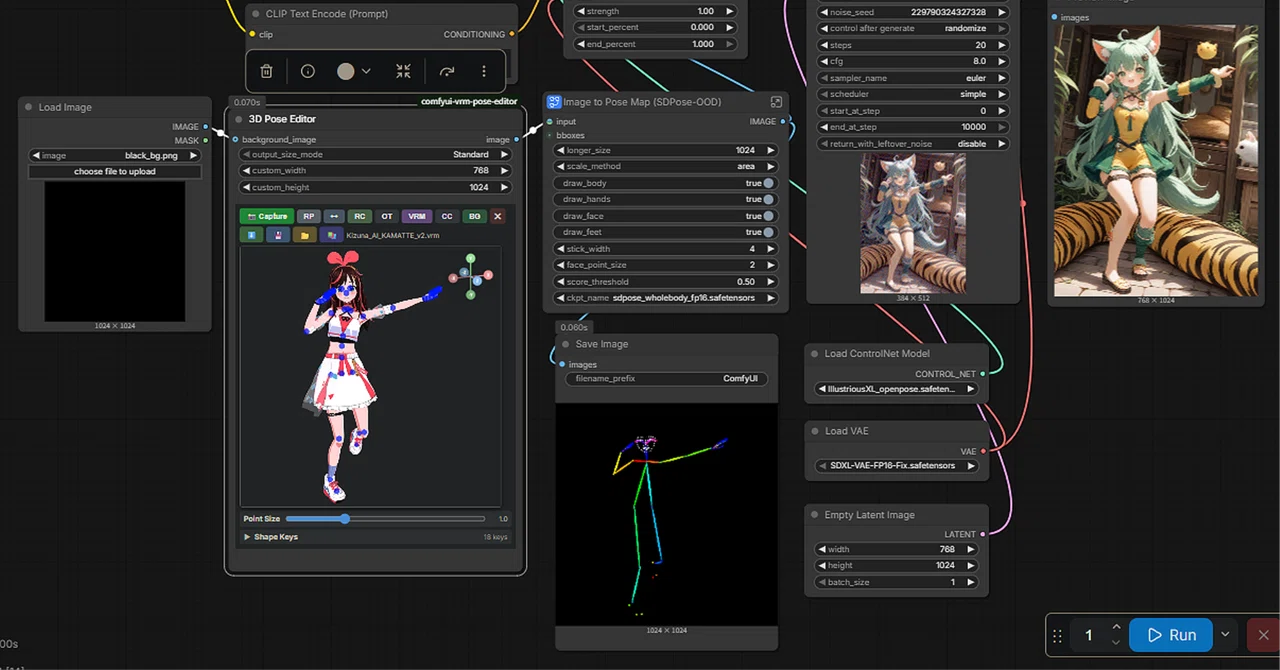Toggle the draw_body switch
Image resolution: width=1280 pixels, height=670 pixels.
(769, 183)
